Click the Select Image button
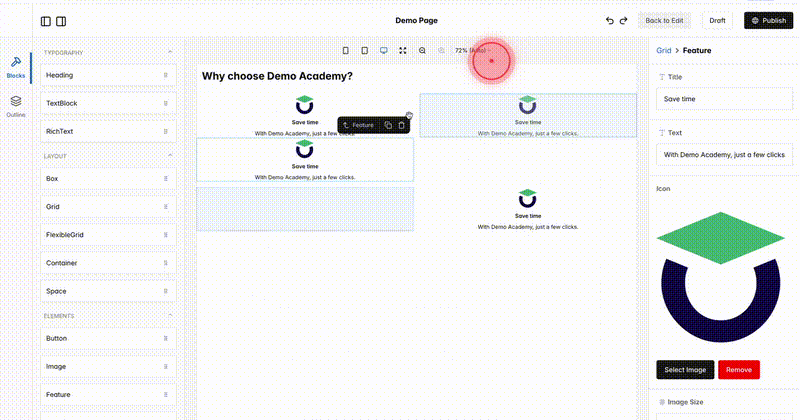The width and height of the screenshot is (800, 420). [x=685, y=369]
